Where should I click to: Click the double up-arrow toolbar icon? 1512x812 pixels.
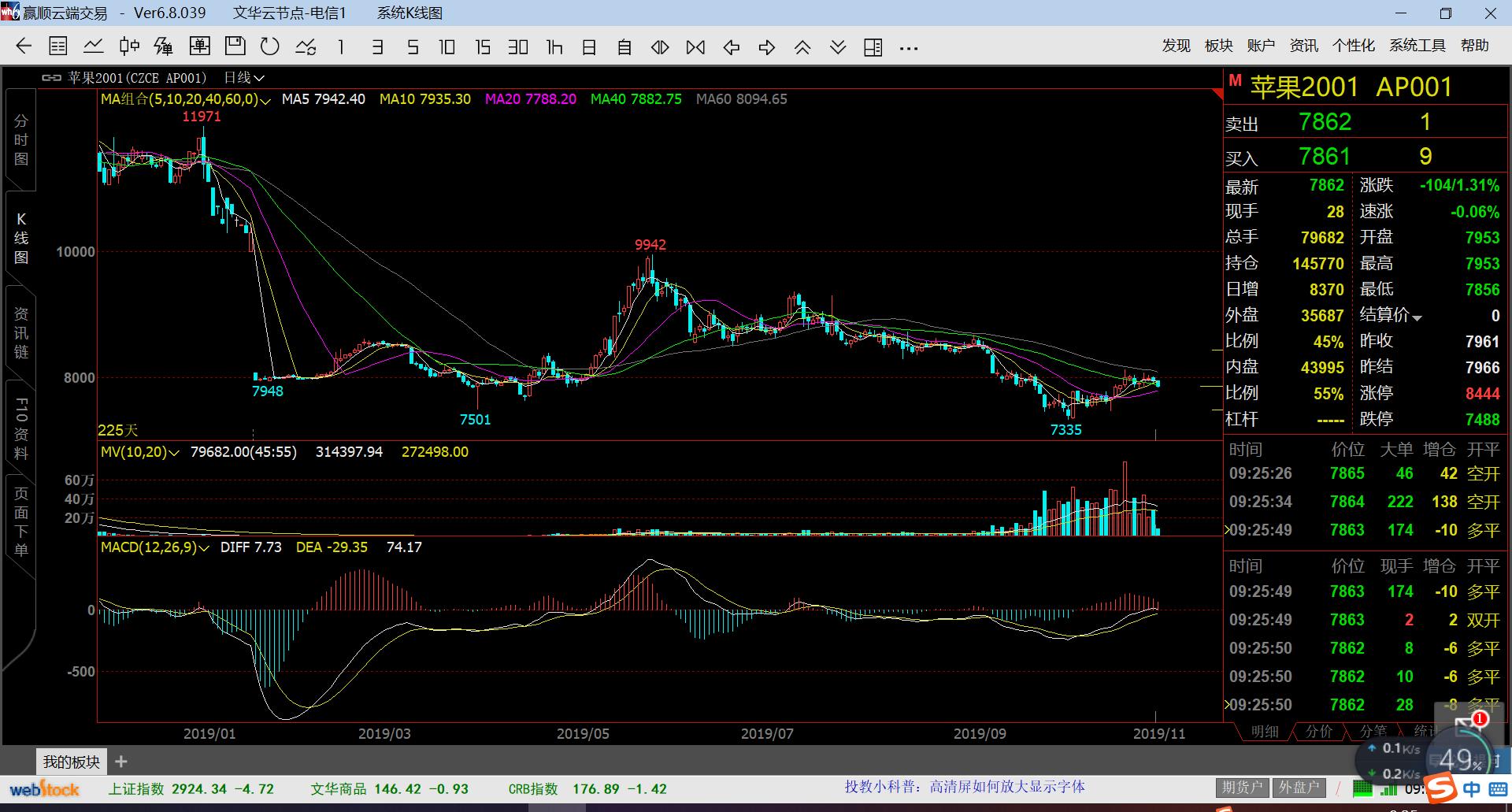[802, 47]
